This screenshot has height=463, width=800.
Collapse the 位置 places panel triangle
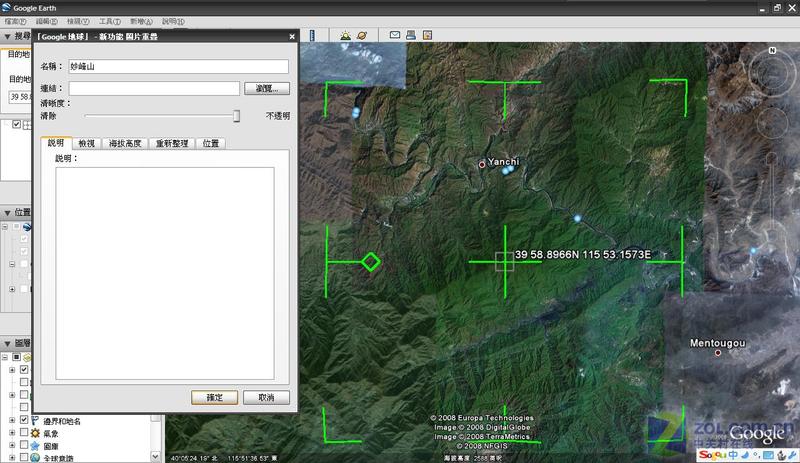[7, 212]
